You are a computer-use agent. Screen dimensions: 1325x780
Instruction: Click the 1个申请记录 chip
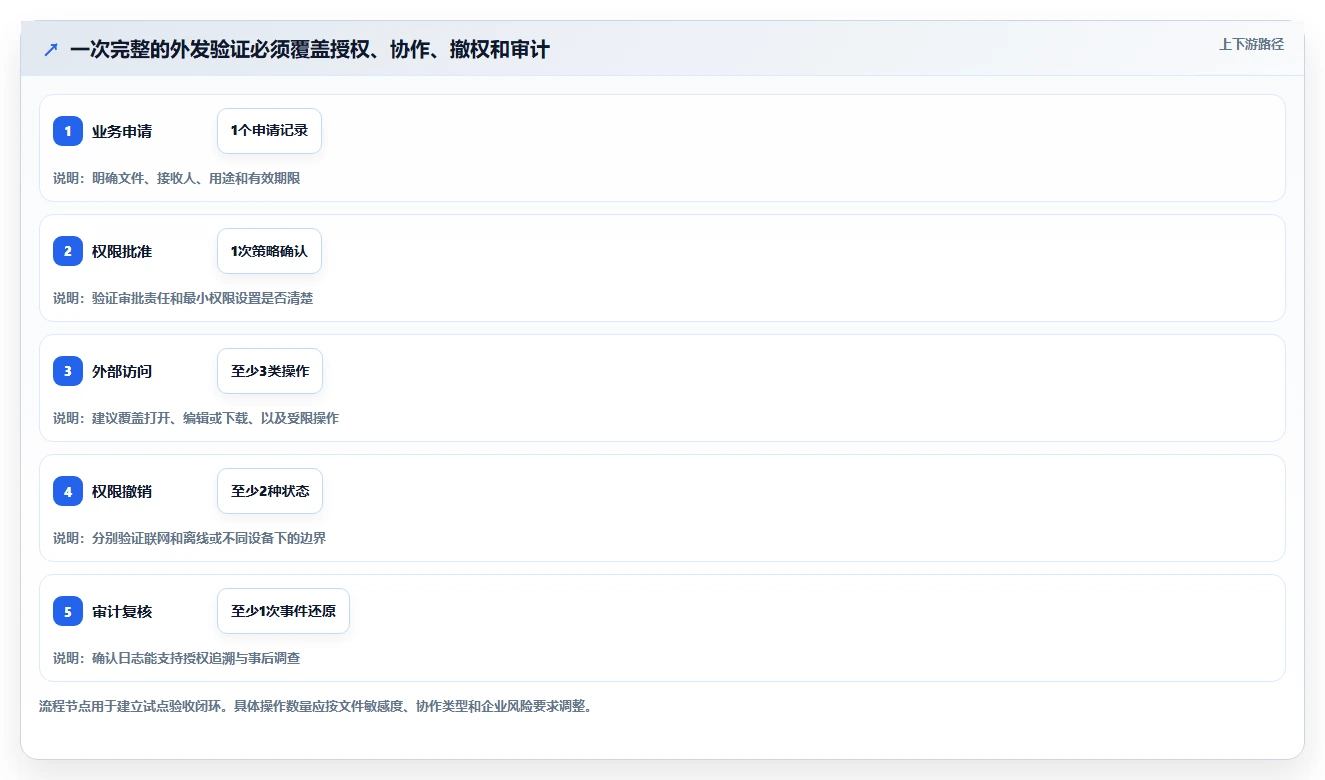269,131
